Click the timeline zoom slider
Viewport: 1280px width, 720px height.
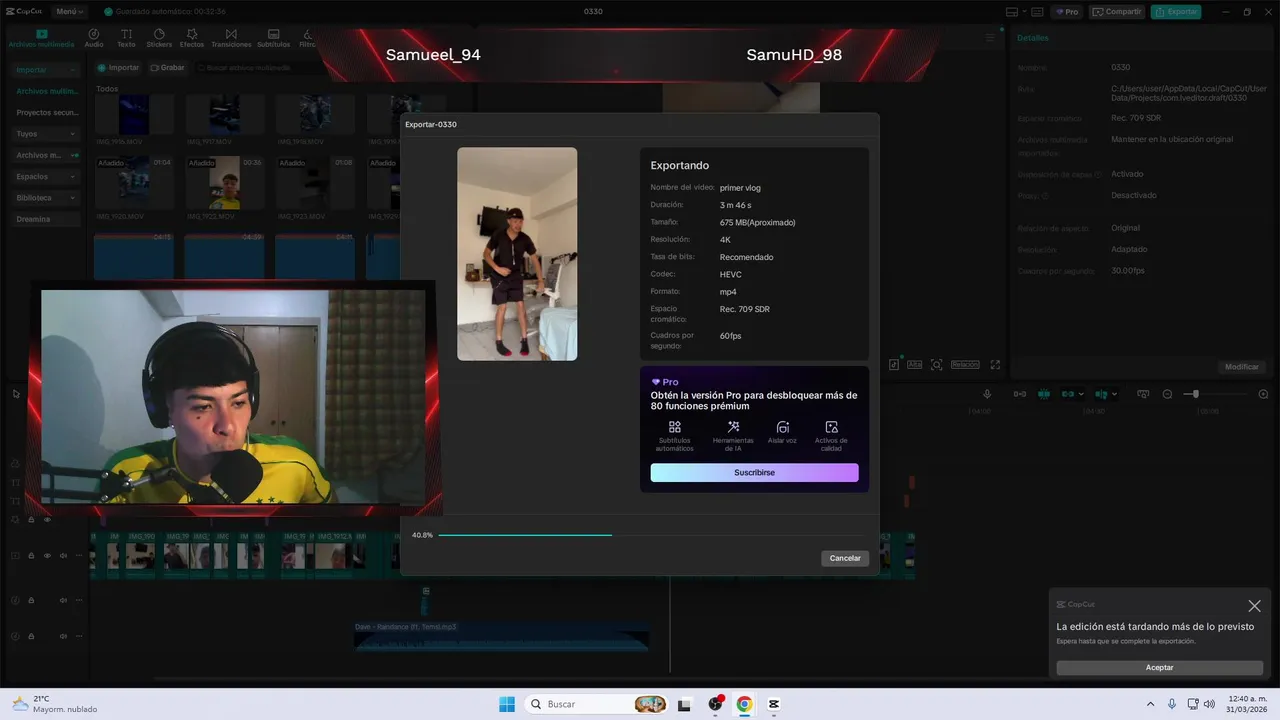1213,394
